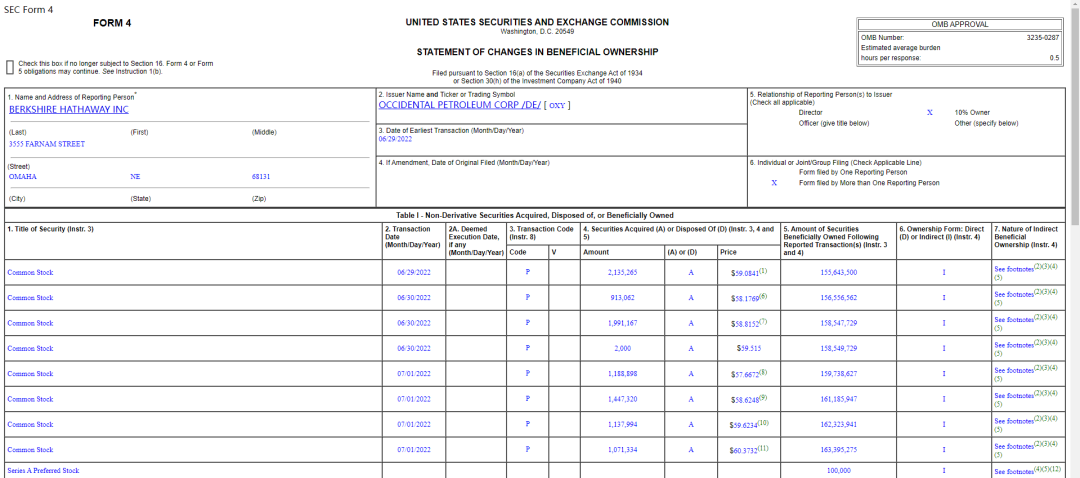Click the amount 1,137,994

pyautogui.click(x=622, y=425)
